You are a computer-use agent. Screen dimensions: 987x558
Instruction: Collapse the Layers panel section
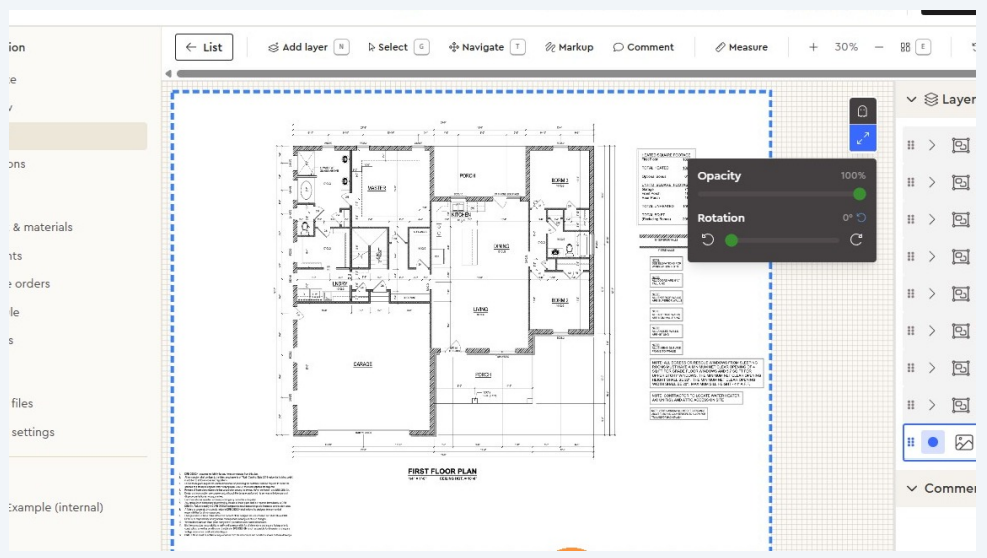pos(911,100)
